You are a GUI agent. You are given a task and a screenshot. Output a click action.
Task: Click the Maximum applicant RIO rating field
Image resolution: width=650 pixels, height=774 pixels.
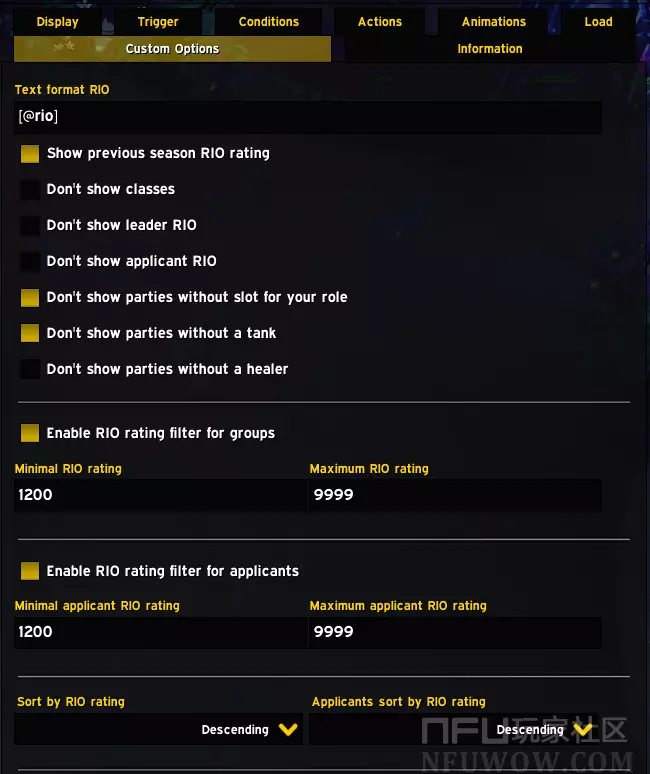(455, 632)
